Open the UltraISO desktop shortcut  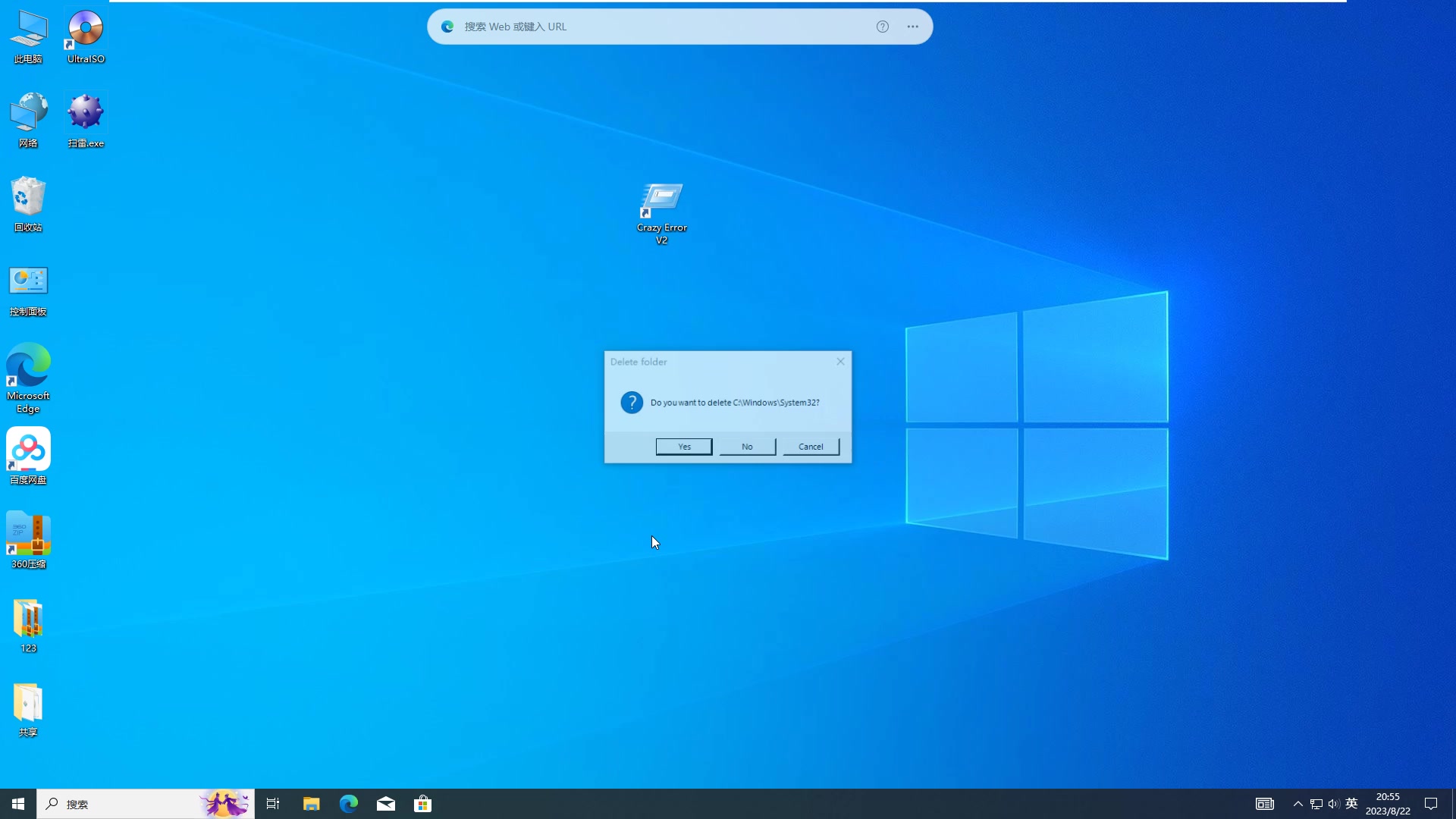click(86, 30)
